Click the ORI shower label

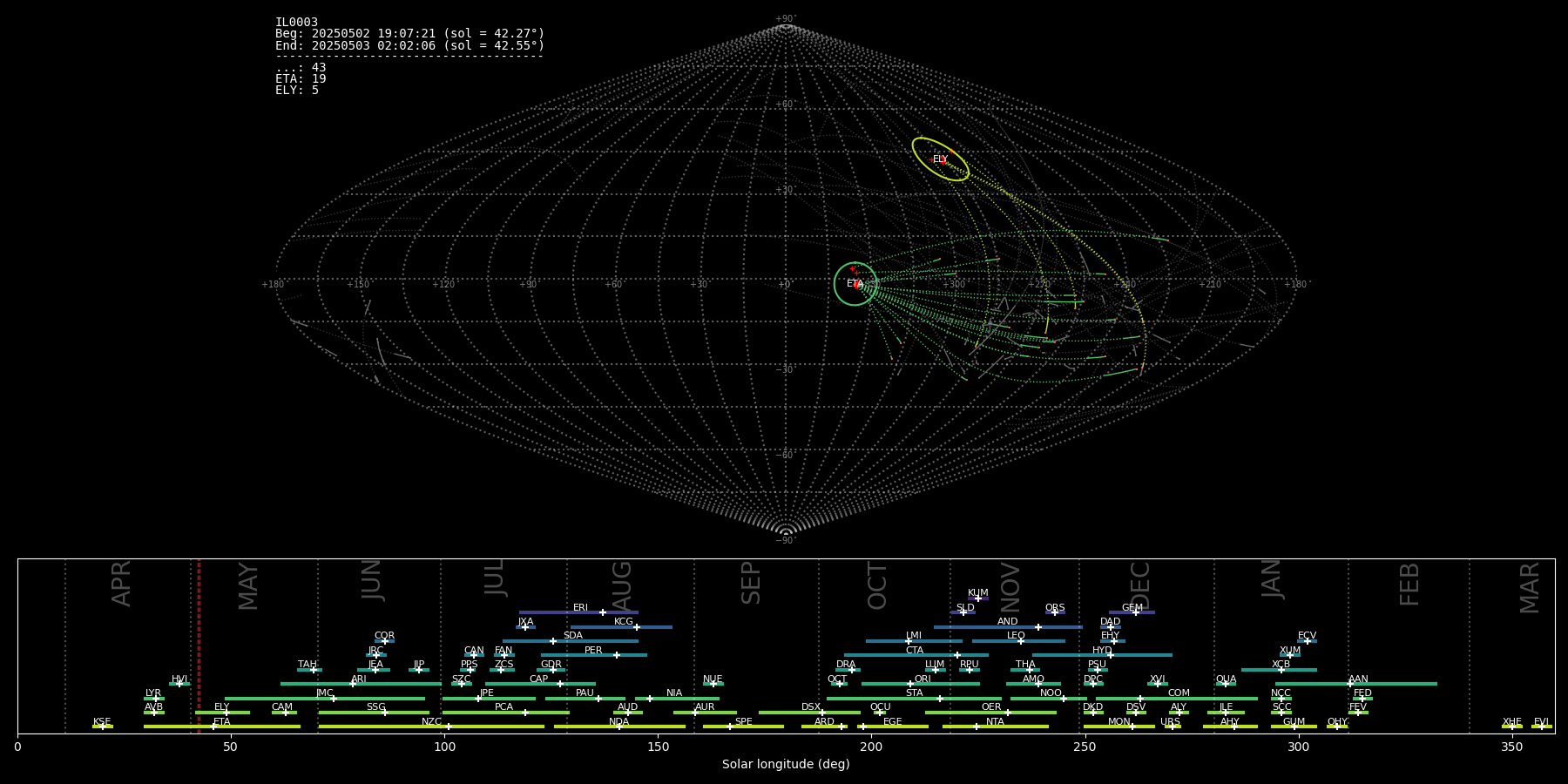pyautogui.click(x=923, y=679)
